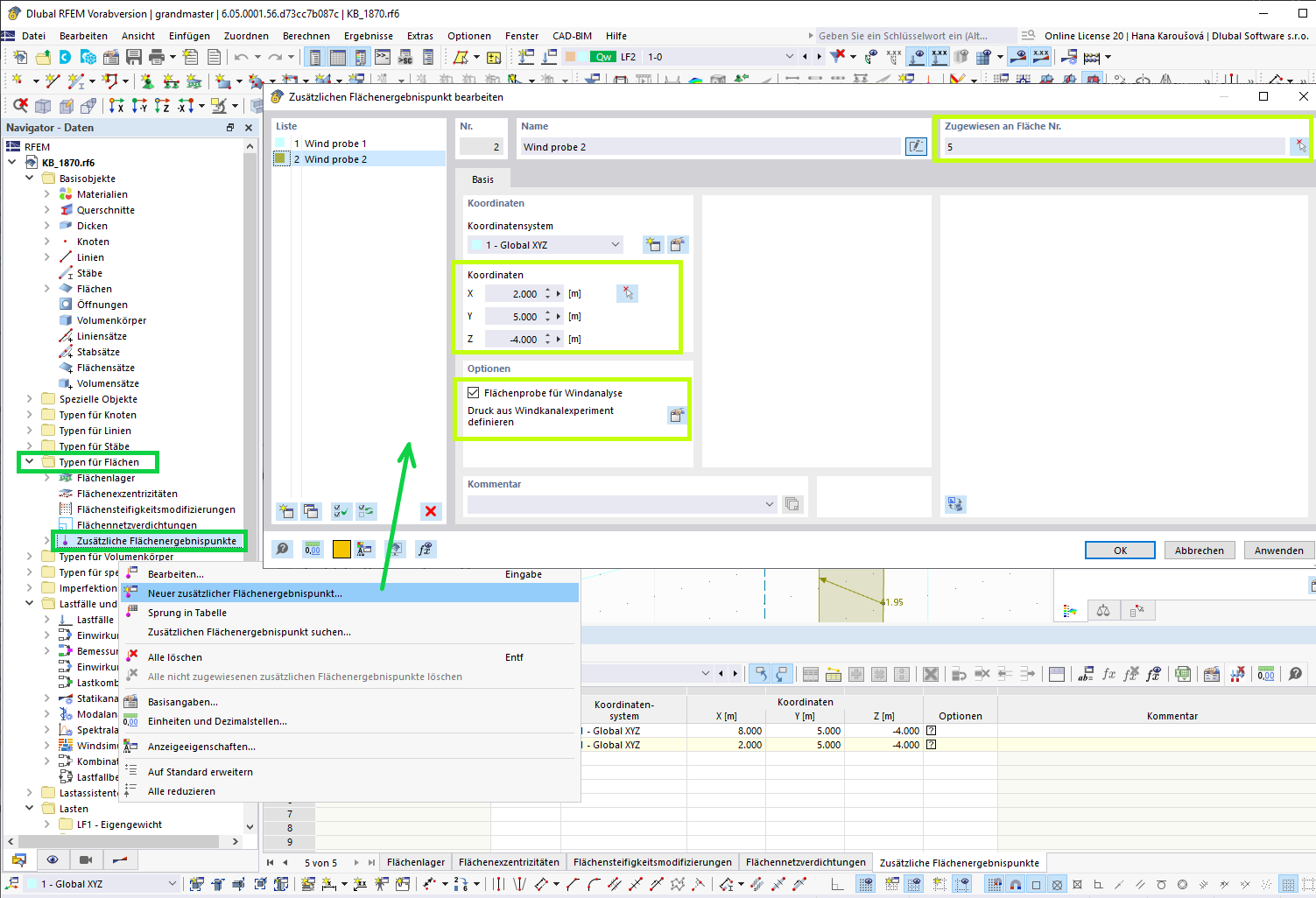Viewport: 1316px width, 898px height.
Task: Click the Abbrechen button
Action: click(x=1200, y=551)
